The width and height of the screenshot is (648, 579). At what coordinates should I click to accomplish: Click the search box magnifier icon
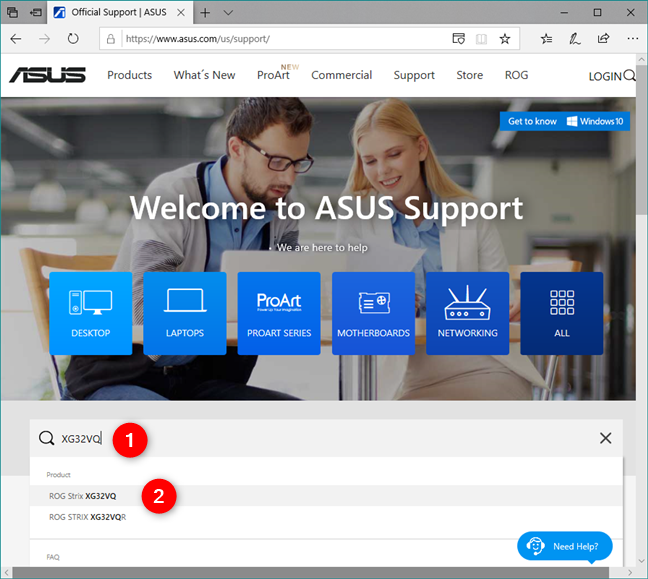[x=46, y=438]
